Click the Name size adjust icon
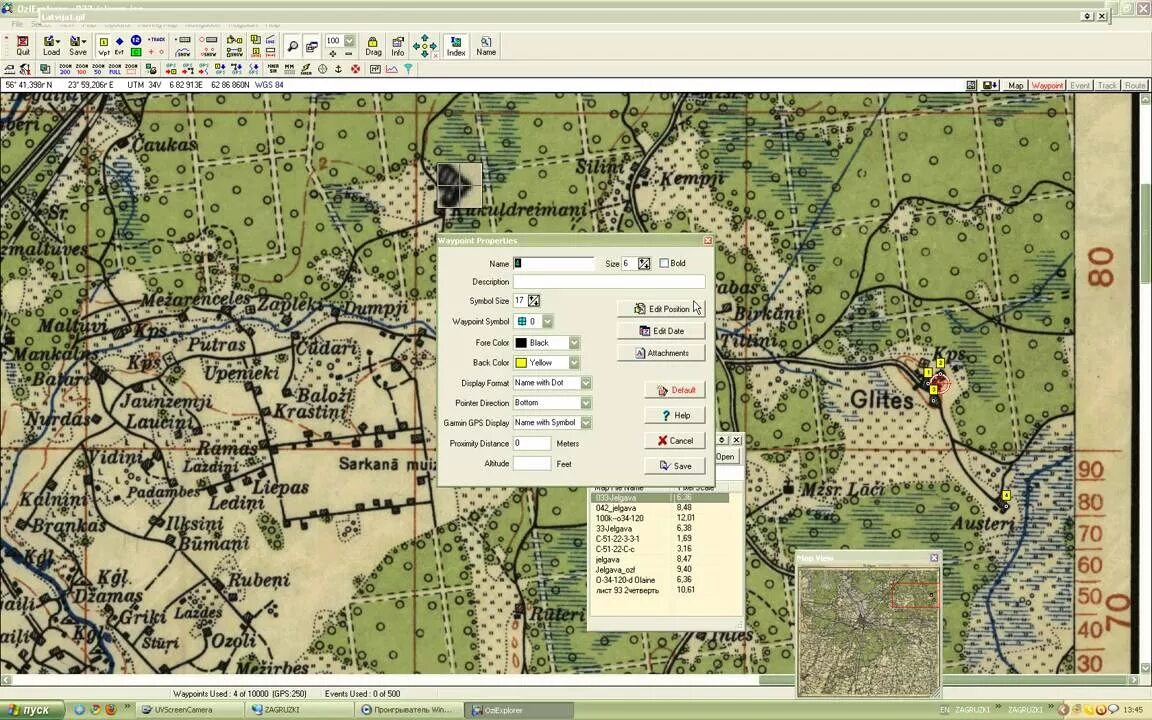The image size is (1152, 720). (644, 263)
